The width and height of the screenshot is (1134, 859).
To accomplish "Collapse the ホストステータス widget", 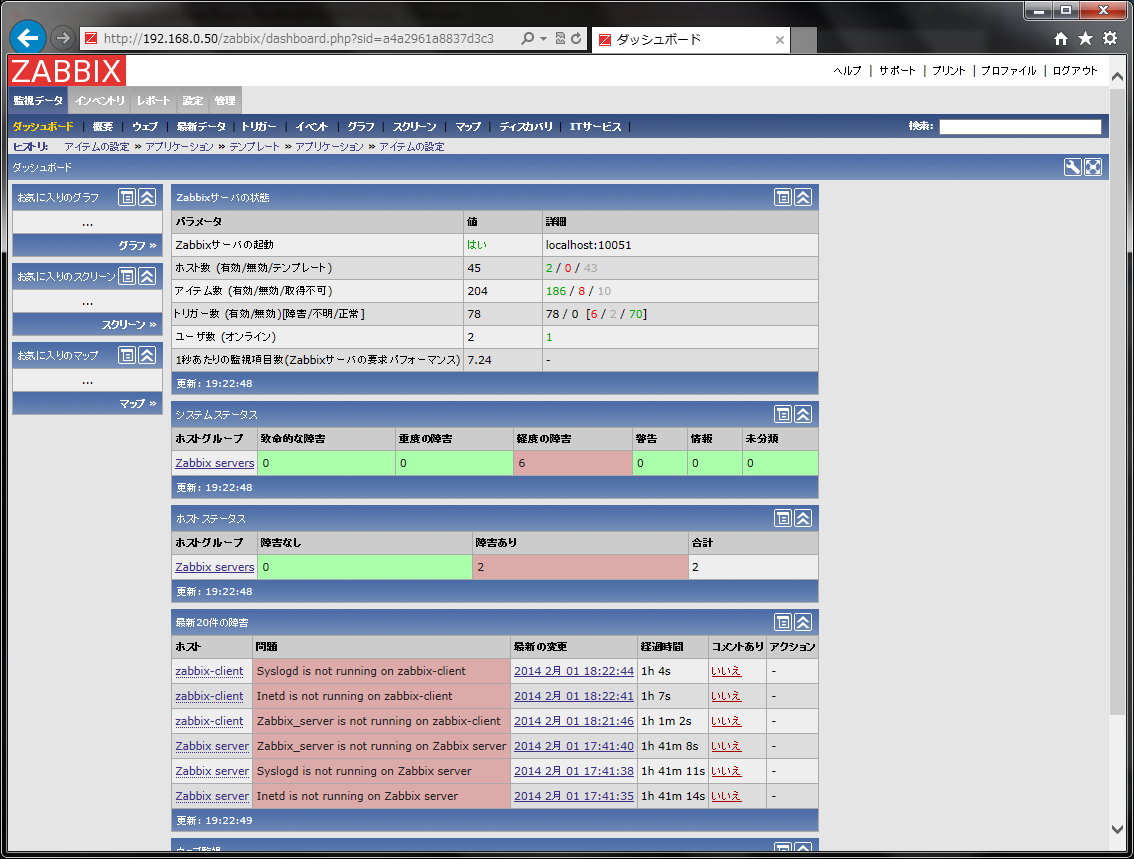I will [803, 518].
